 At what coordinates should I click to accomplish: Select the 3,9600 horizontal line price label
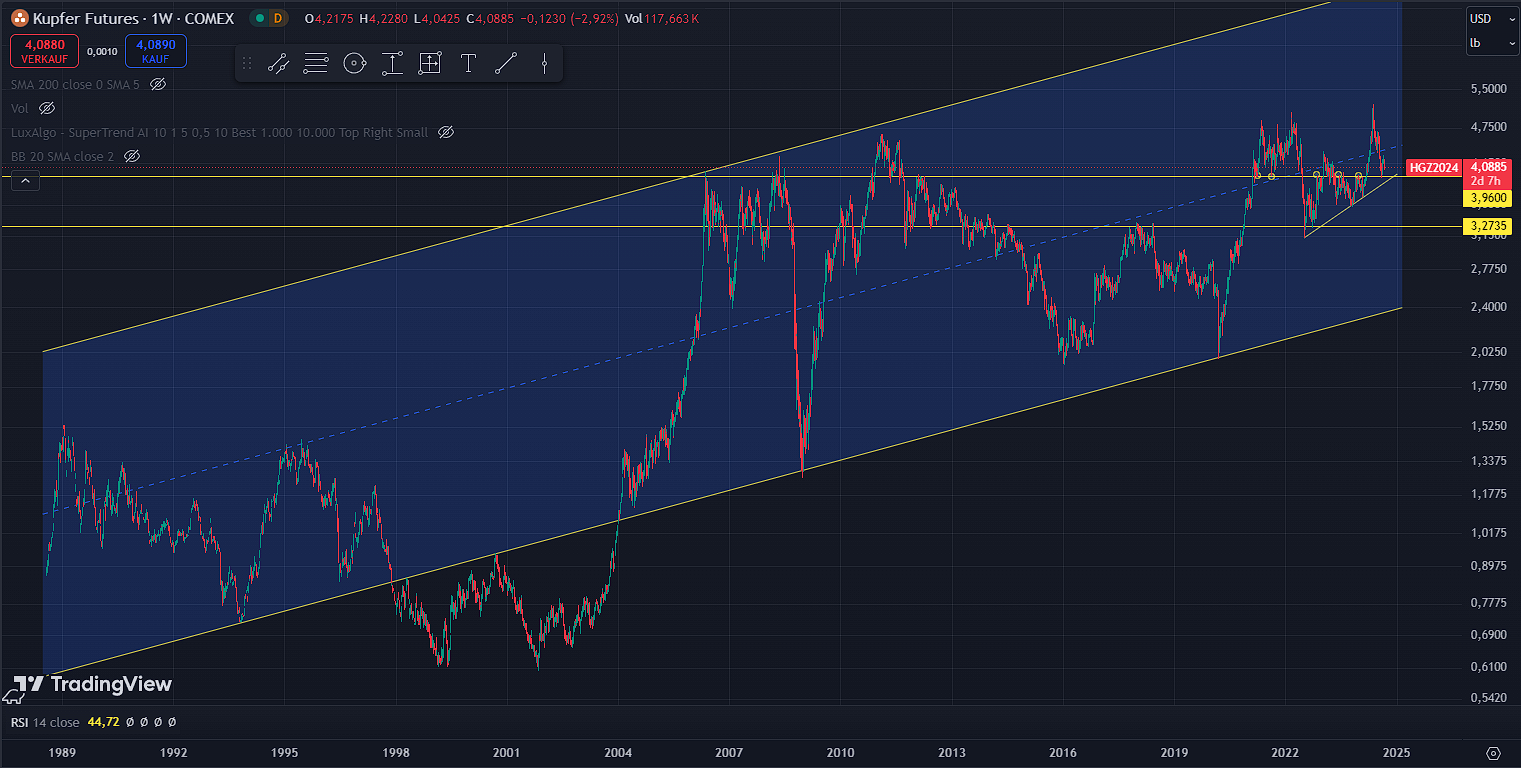click(x=1486, y=198)
